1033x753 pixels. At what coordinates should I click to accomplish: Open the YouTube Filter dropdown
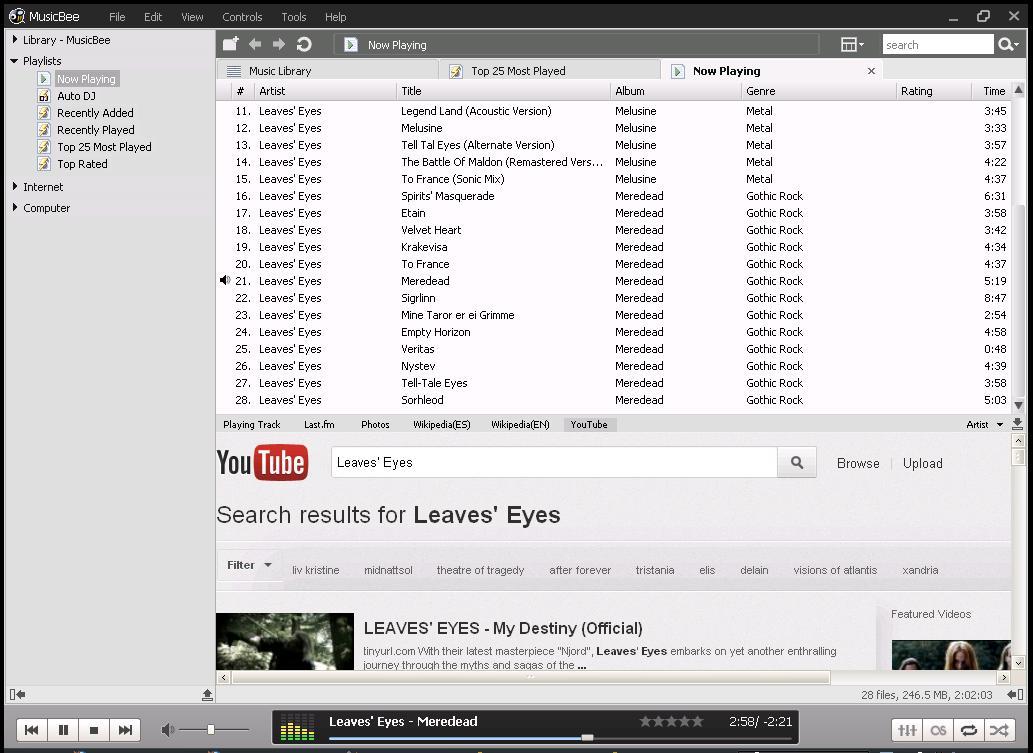click(x=249, y=565)
